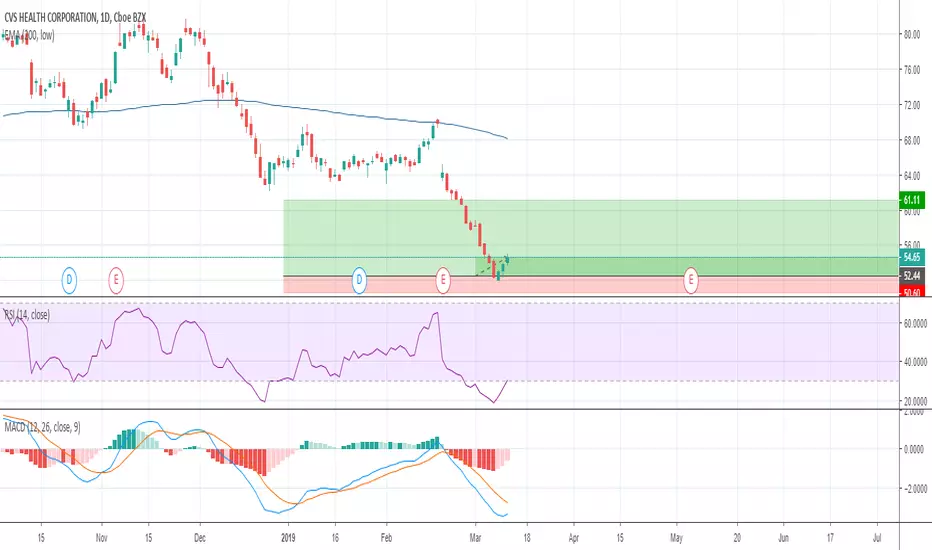Click the 80.00 price axis value
The height and width of the screenshot is (550, 932).
point(912,34)
